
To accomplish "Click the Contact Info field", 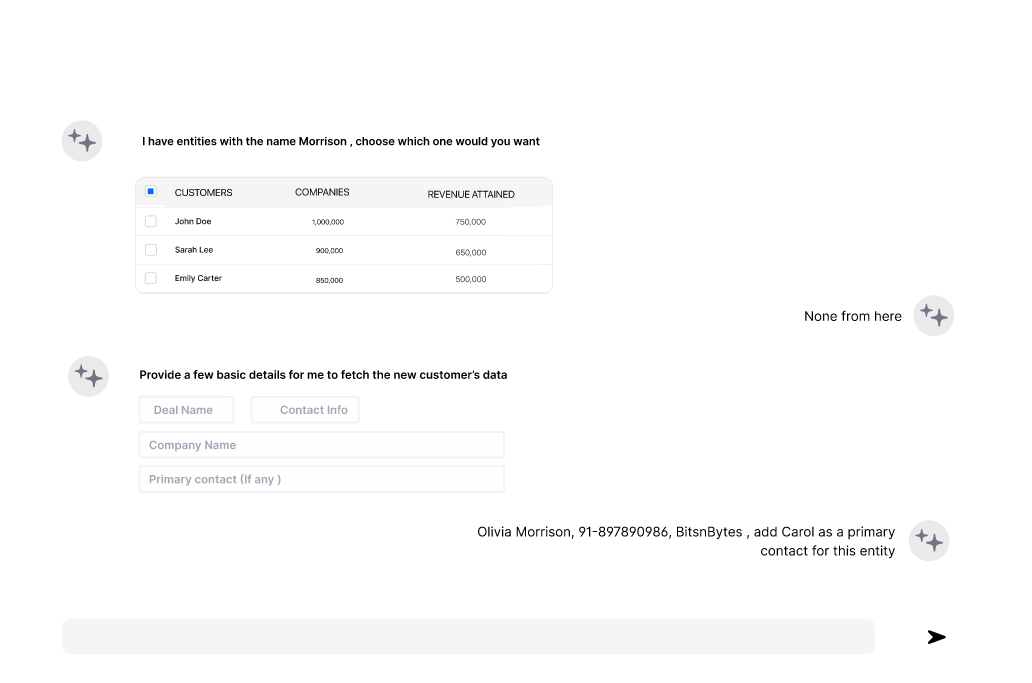I will coord(305,410).
